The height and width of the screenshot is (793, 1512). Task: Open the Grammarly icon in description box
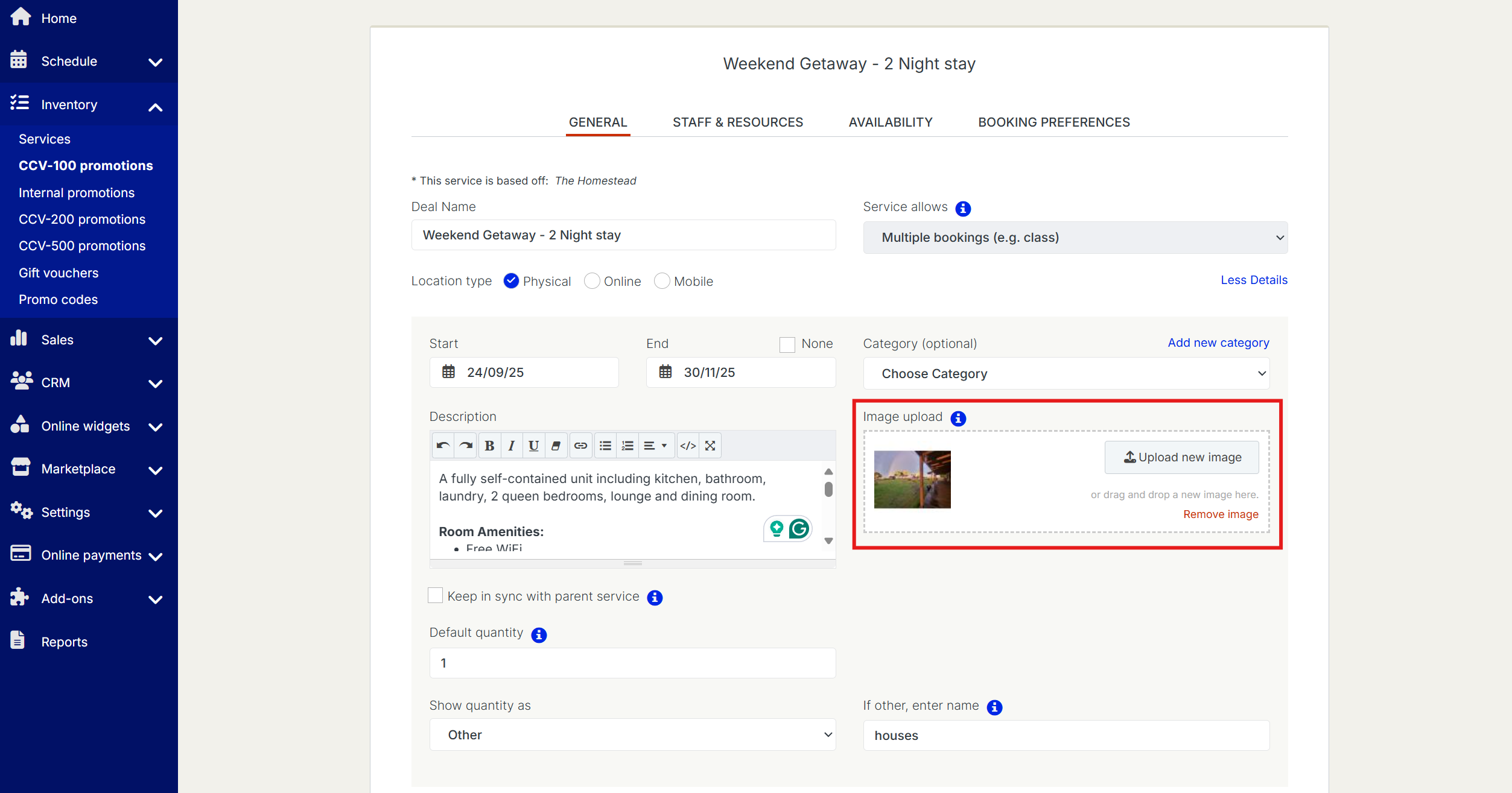(799, 529)
